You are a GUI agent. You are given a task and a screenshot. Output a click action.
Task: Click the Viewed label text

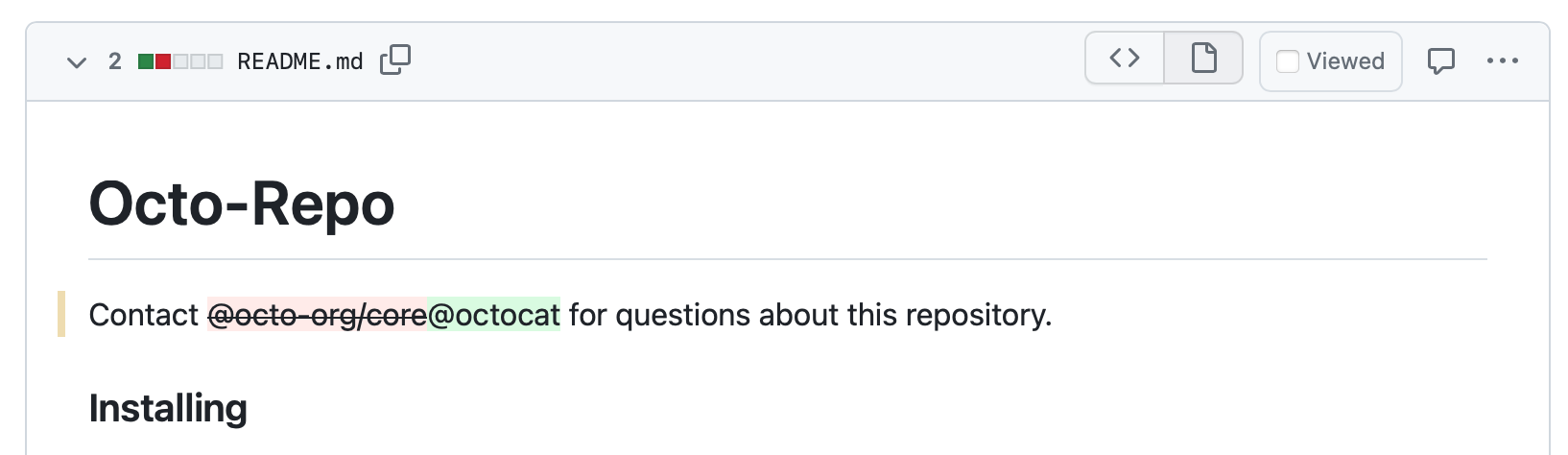(x=1345, y=61)
